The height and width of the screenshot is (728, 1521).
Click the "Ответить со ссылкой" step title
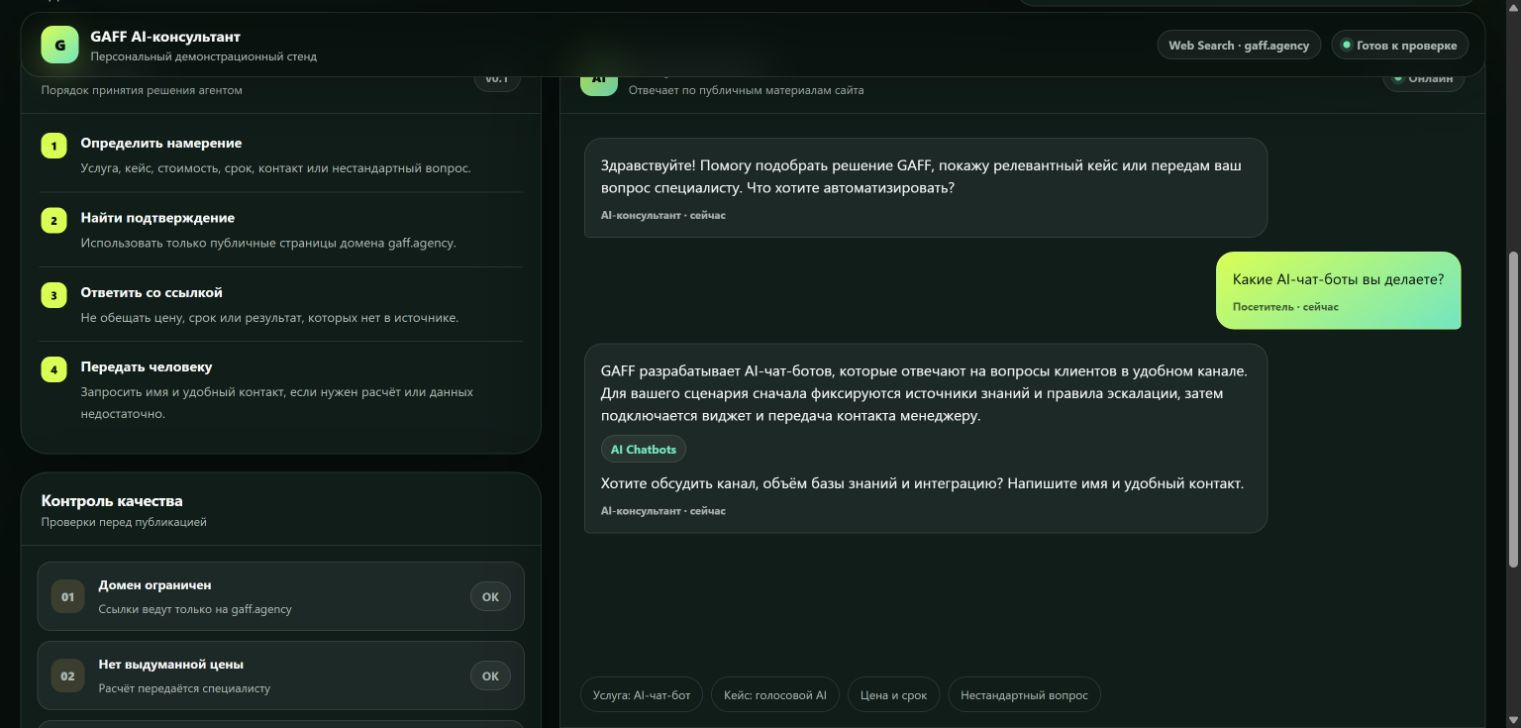tap(152, 293)
